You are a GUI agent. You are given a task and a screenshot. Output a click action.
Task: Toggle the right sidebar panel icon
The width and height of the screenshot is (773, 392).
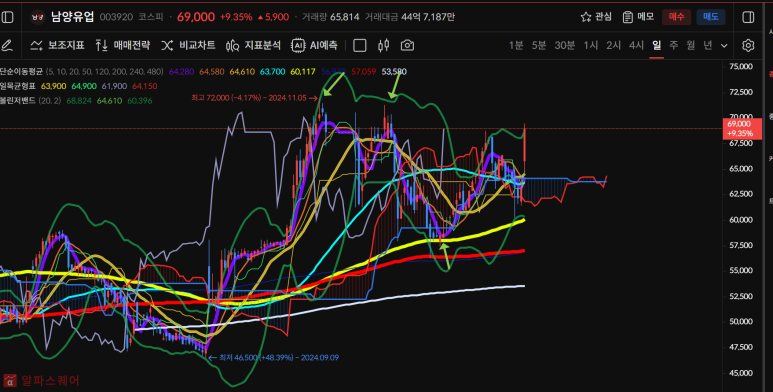(x=748, y=17)
